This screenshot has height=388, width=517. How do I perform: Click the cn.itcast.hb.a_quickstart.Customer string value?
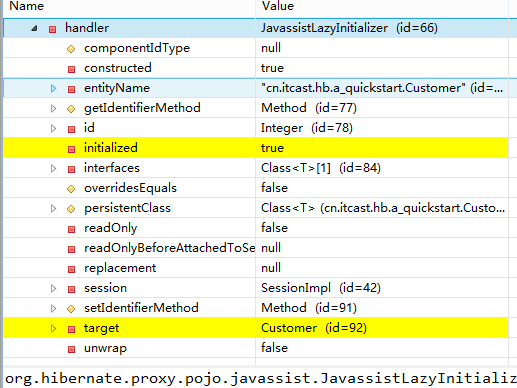pos(382,88)
